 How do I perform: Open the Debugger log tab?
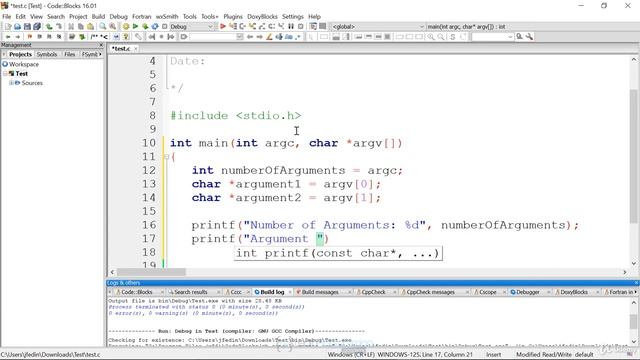click(528, 292)
